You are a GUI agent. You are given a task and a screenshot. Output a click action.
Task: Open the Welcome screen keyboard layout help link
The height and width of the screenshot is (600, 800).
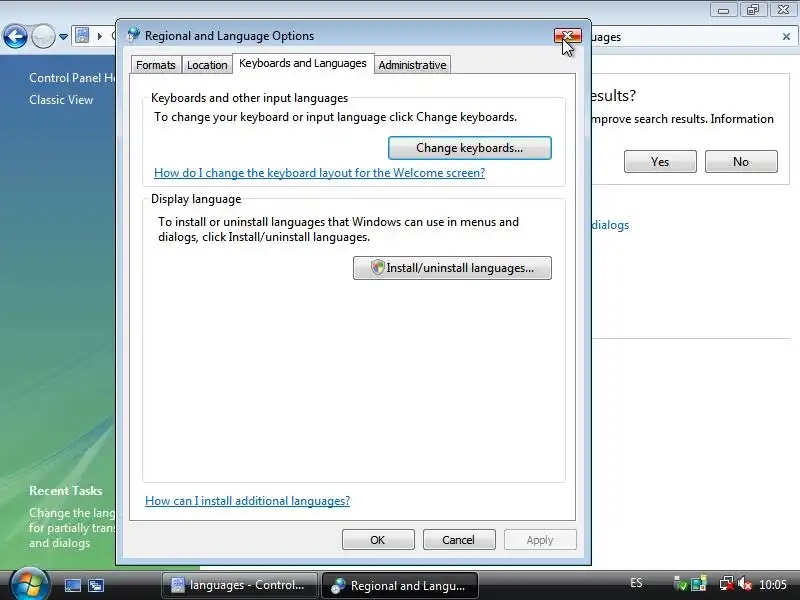(x=319, y=173)
